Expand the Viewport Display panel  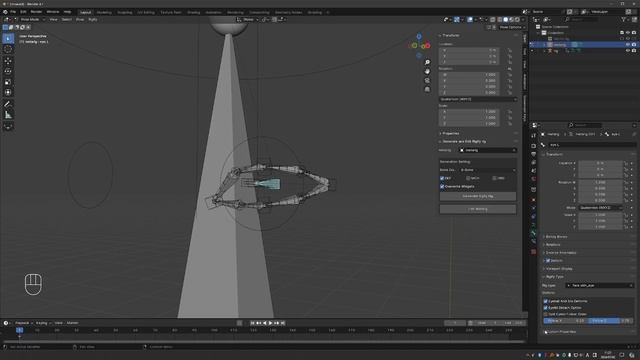point(559,269)
